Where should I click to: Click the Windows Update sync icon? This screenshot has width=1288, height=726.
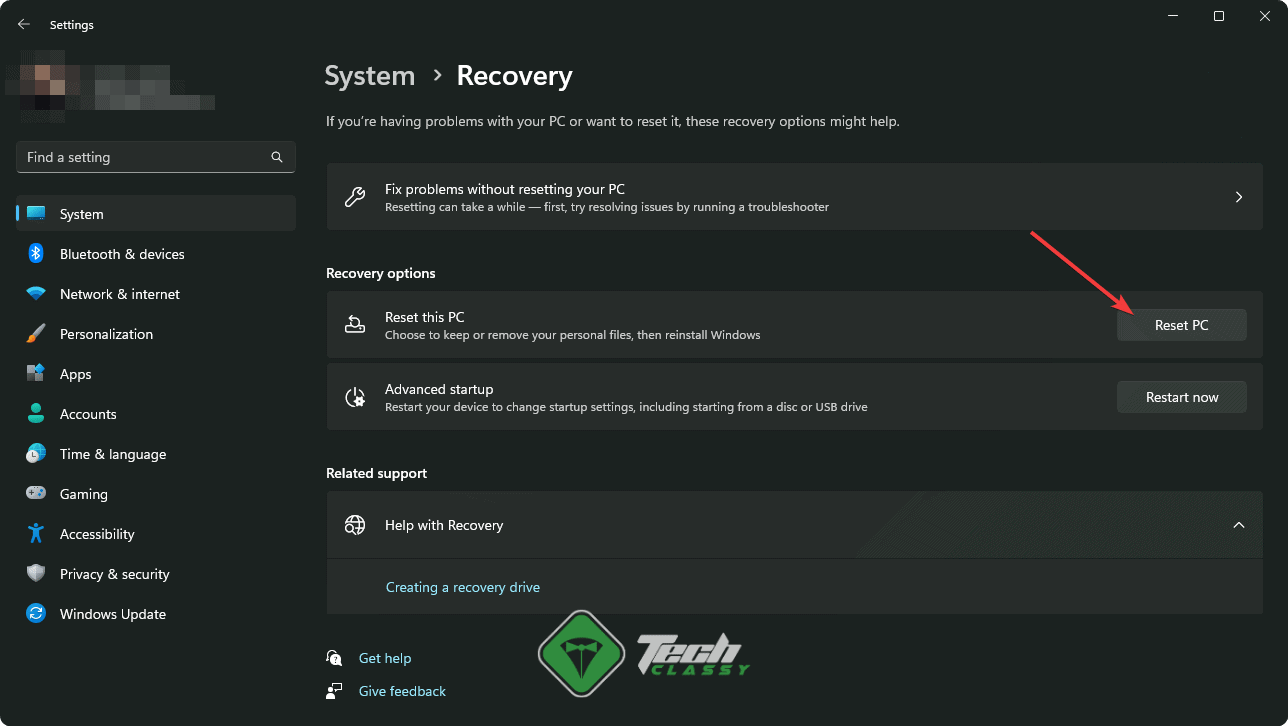[37, 613]
